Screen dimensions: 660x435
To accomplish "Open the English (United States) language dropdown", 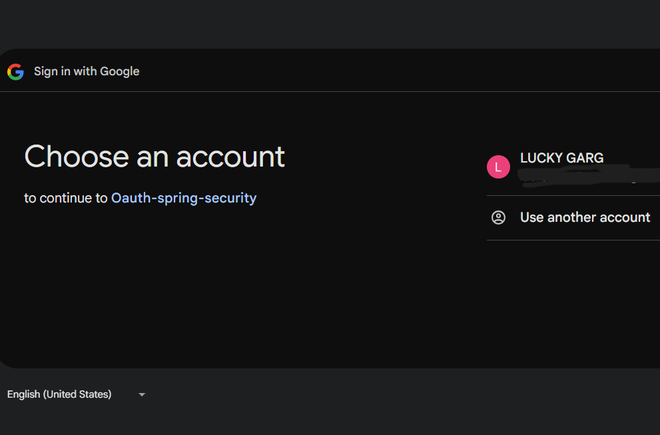I will point(76,395).
